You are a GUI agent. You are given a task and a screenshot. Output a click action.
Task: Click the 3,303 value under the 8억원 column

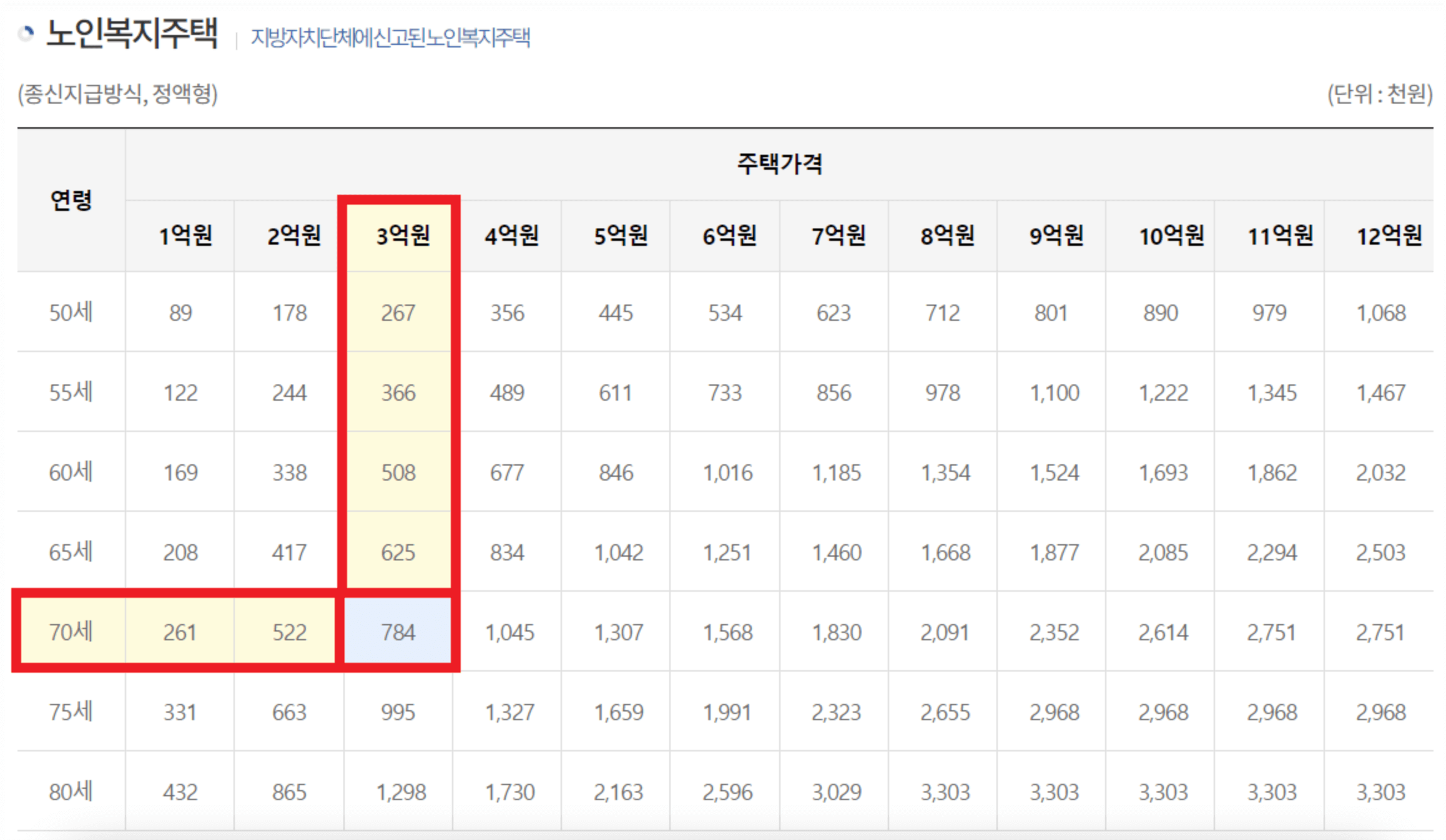[x=945, y=792]
